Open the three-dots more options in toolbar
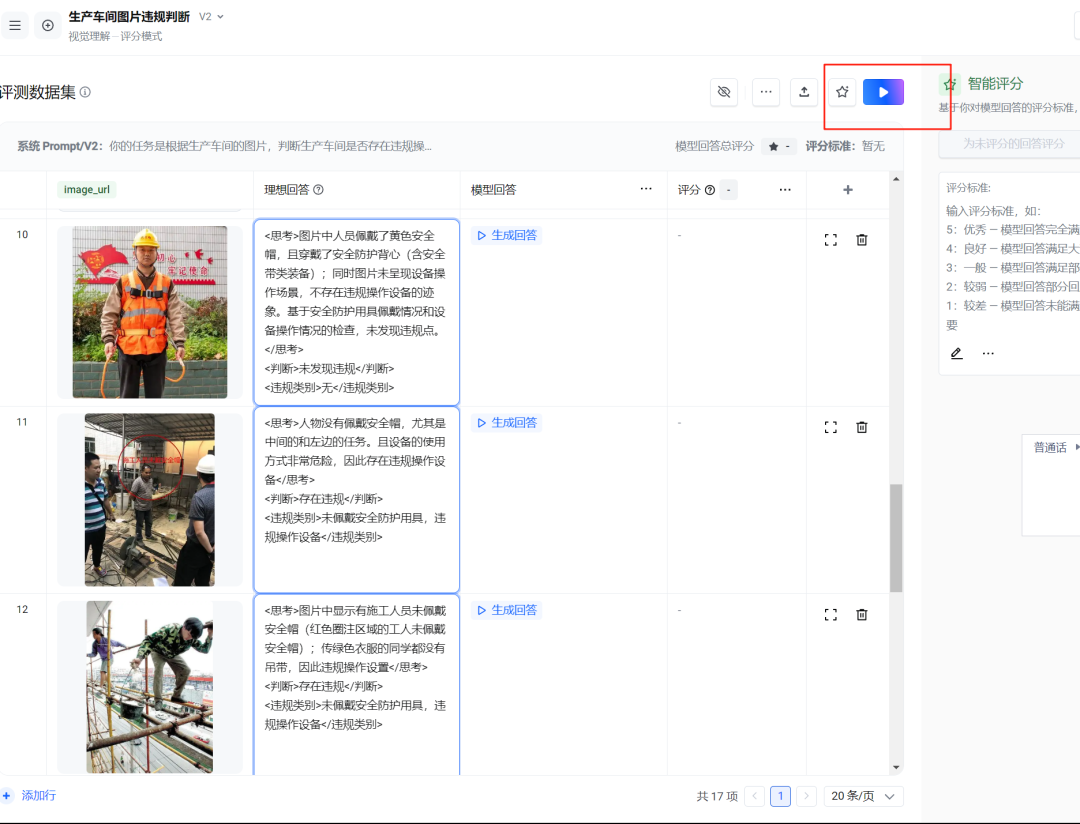This screenshot has width=1080, height=824. [x=766, y=92]
